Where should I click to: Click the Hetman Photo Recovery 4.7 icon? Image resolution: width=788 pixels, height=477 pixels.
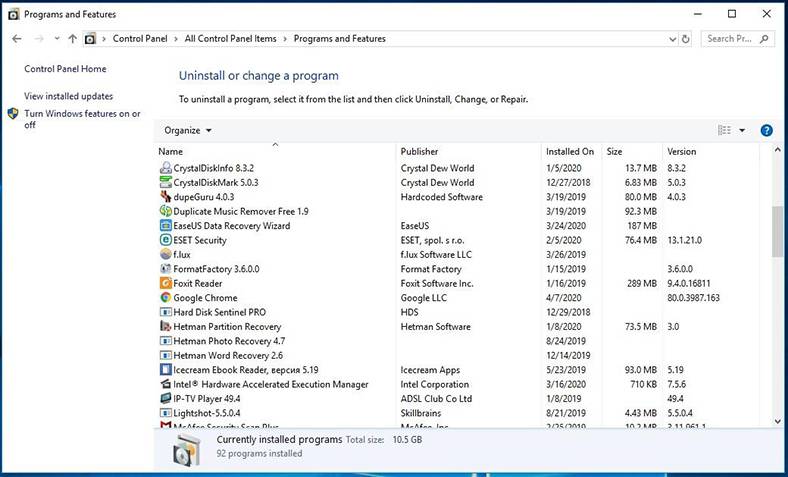point(165,341)
